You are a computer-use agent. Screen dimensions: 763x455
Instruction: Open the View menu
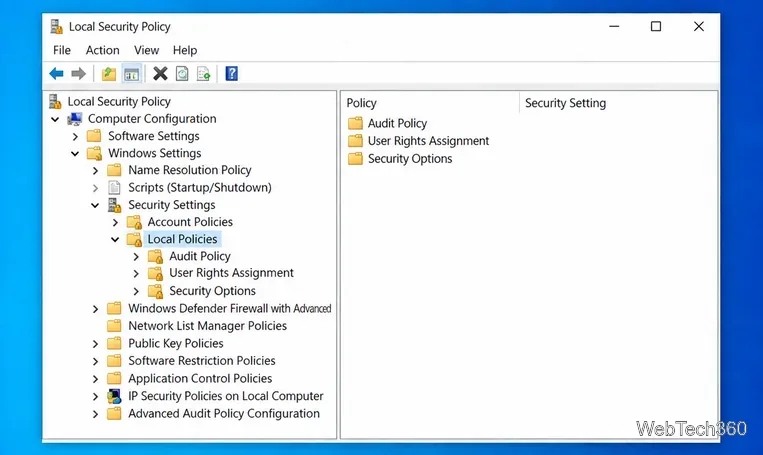[146, 50]
